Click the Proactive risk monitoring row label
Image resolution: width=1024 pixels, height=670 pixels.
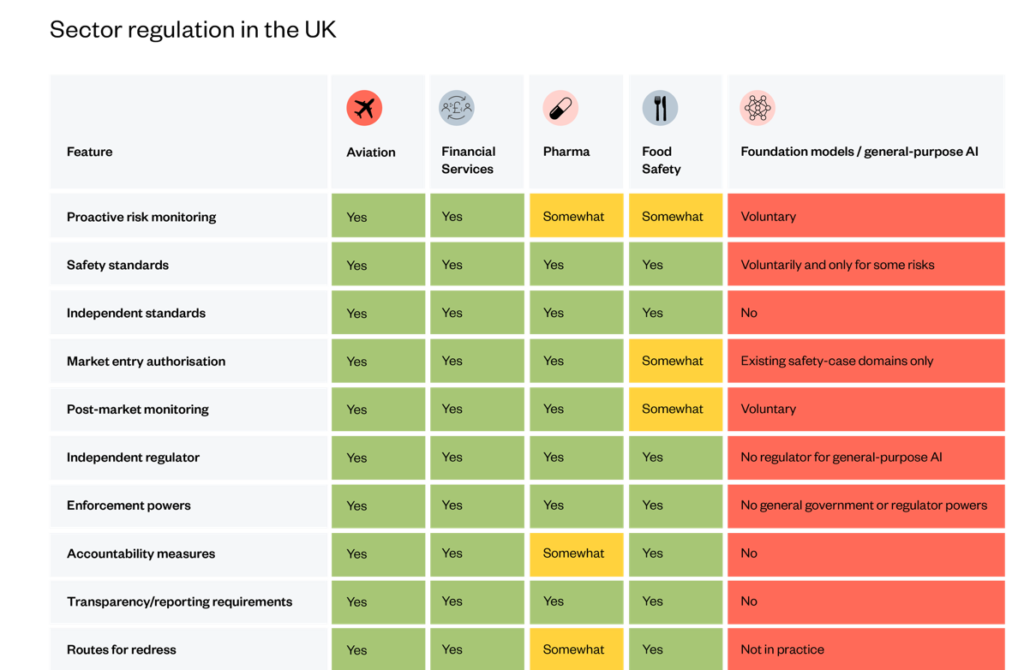pyautogui.click(x=141, y=217)
